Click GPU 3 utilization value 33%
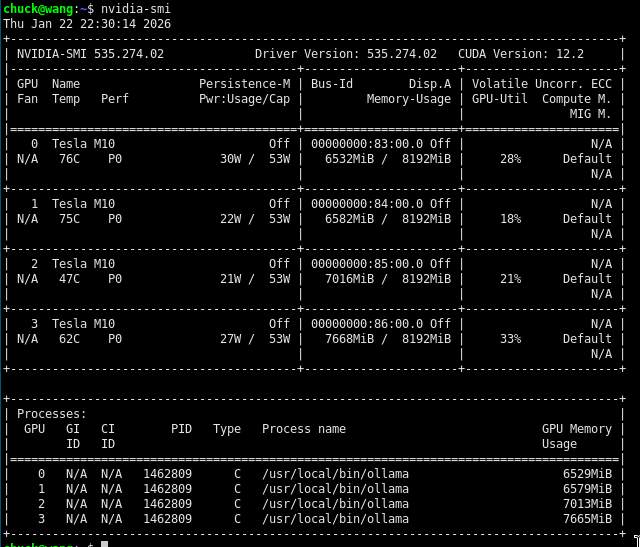 pyautogui.click(x=510, y=338)
